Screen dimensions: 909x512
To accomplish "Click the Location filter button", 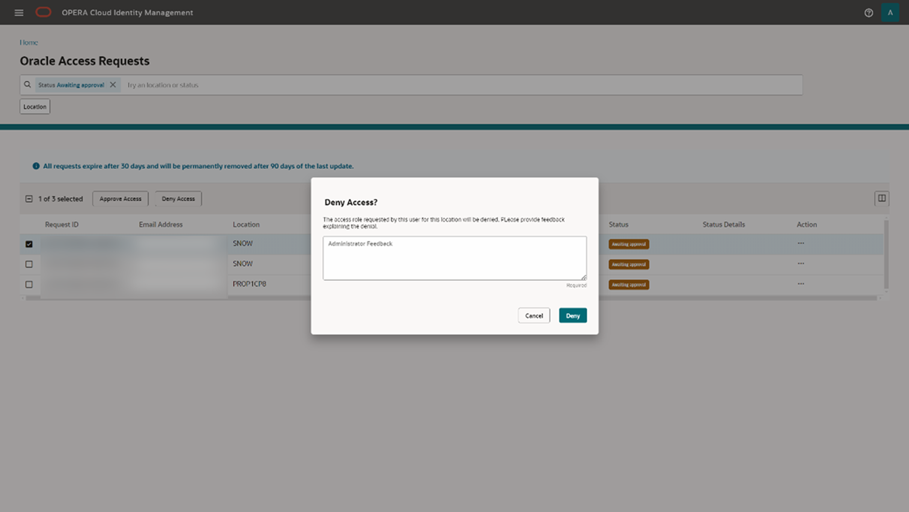I will [35, 107].
